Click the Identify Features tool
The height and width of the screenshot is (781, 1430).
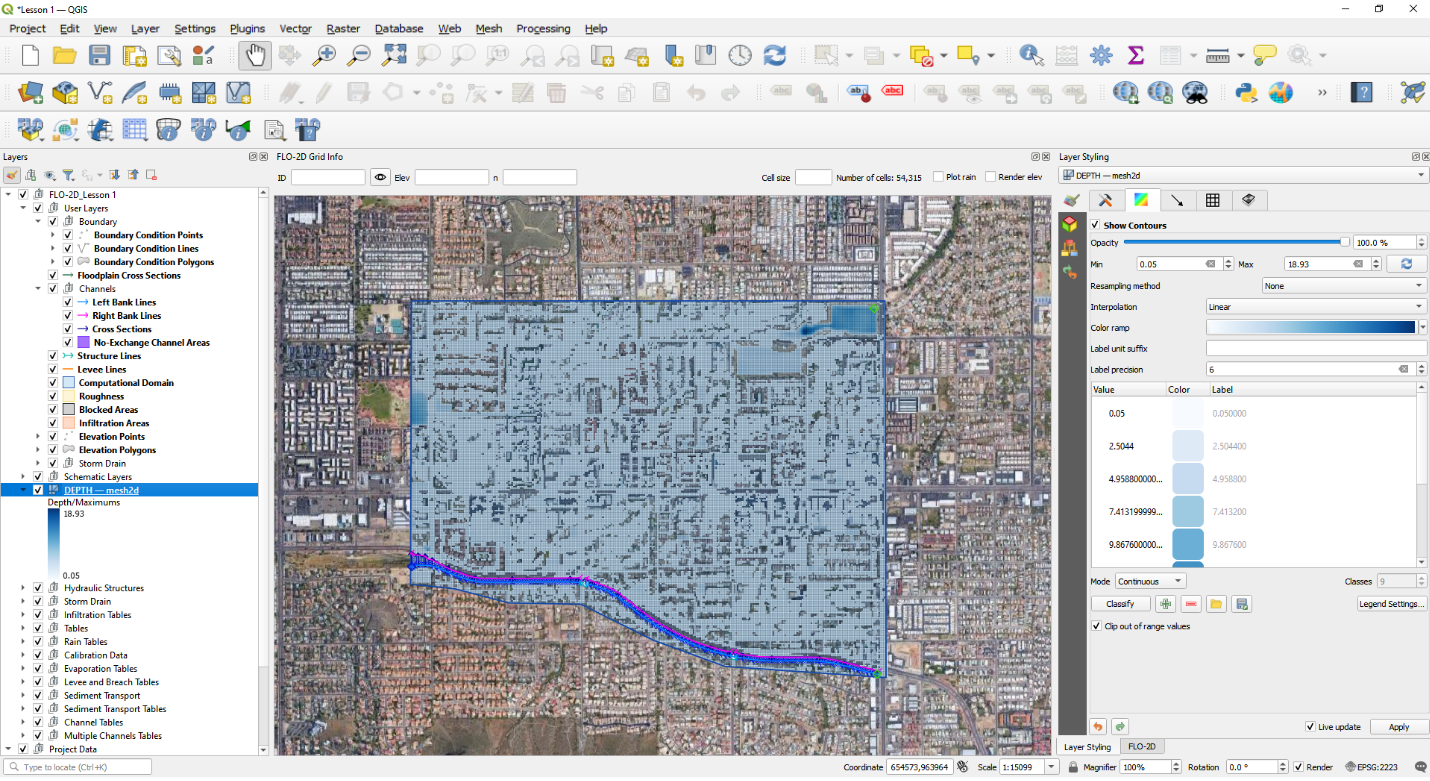tap(1031, 55)
